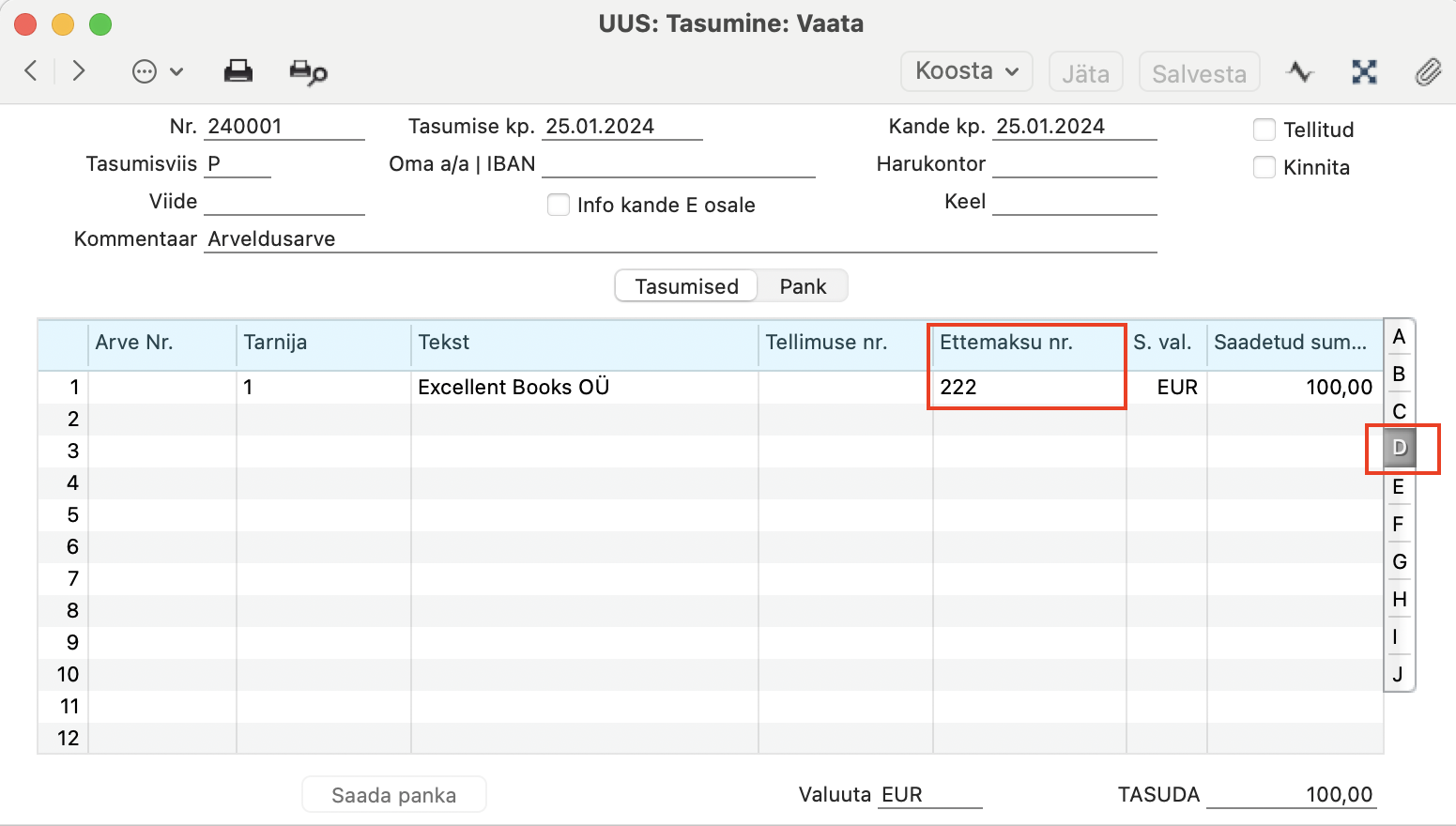Switch to the Pank tab
This screenshot has width=1456, height=826.
tap(803, 286)
